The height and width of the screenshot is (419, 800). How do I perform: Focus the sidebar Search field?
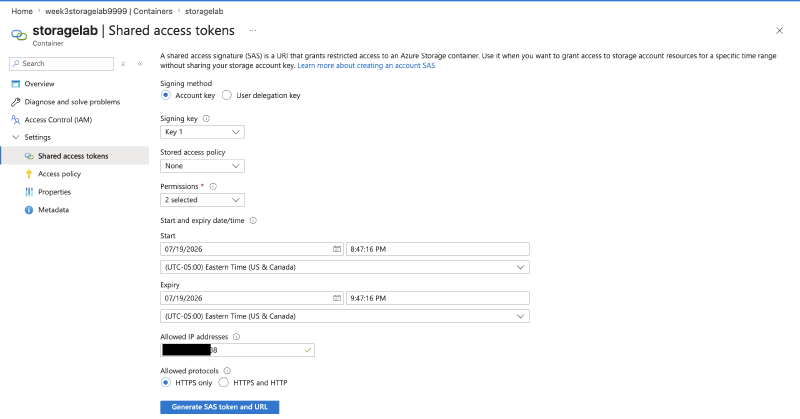click(61, 64)
